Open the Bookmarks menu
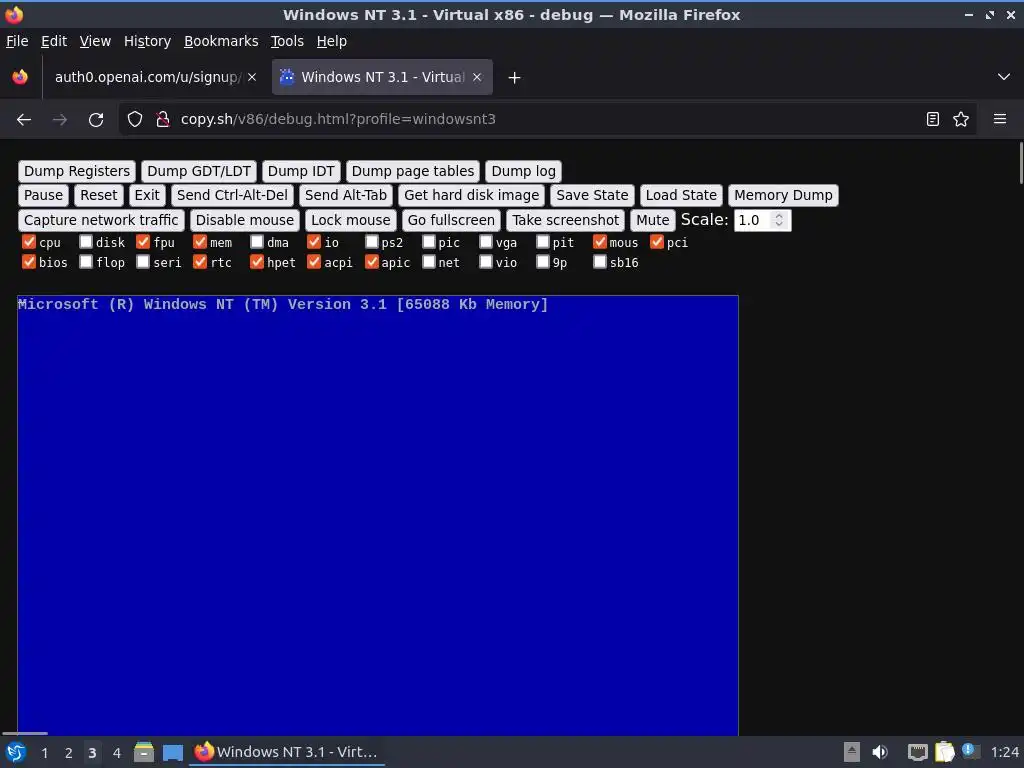The image size is (1024, 768). coord(221,41)
